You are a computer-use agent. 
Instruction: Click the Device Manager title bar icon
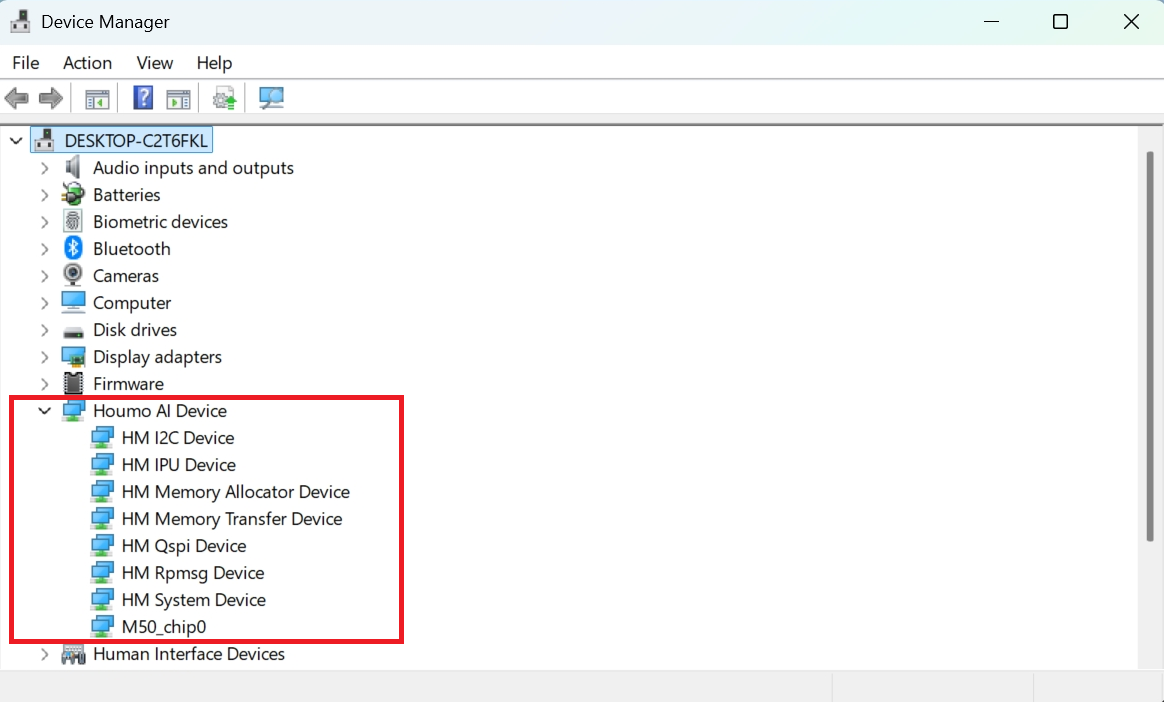point(20,22)
